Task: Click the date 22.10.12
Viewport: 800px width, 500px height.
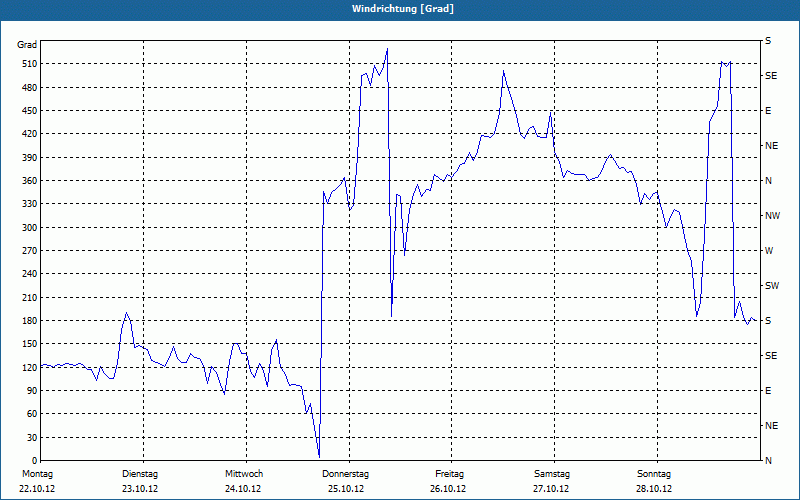Action: 37,489
